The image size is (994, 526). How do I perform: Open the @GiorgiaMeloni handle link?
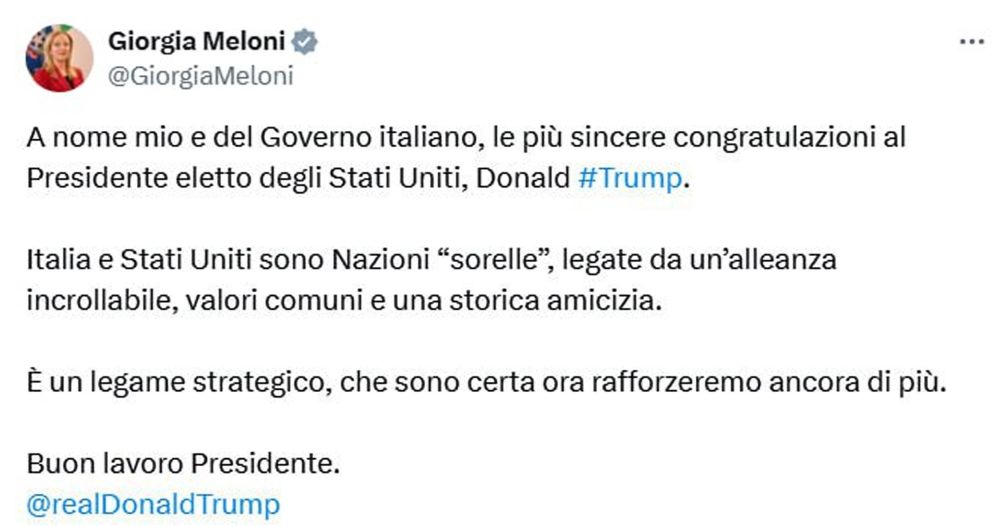coord(200,76)
